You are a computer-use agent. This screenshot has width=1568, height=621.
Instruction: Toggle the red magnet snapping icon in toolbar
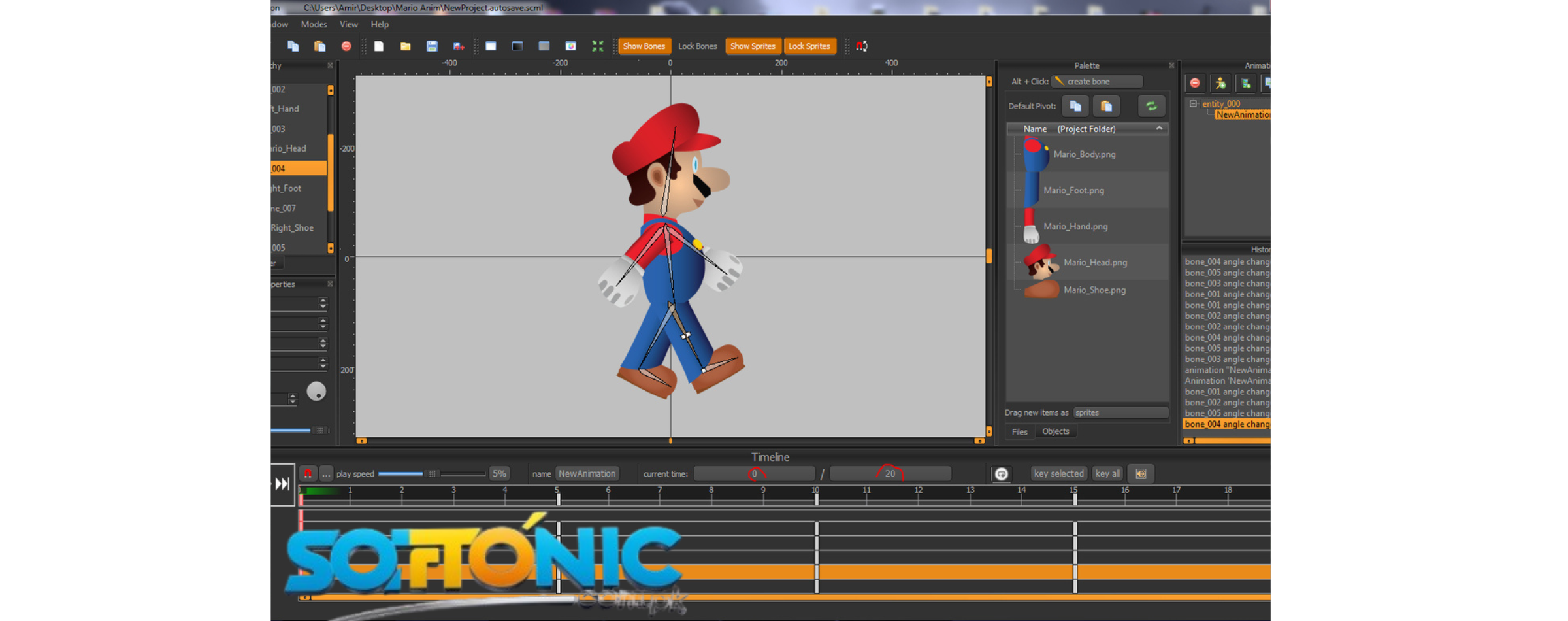click(862, 46)
